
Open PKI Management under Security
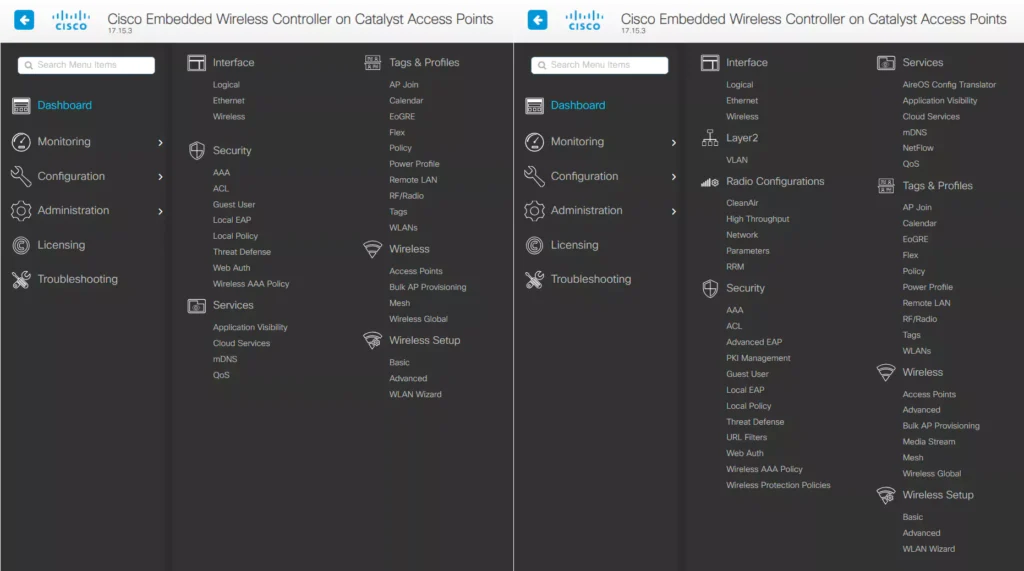point(758,358)
